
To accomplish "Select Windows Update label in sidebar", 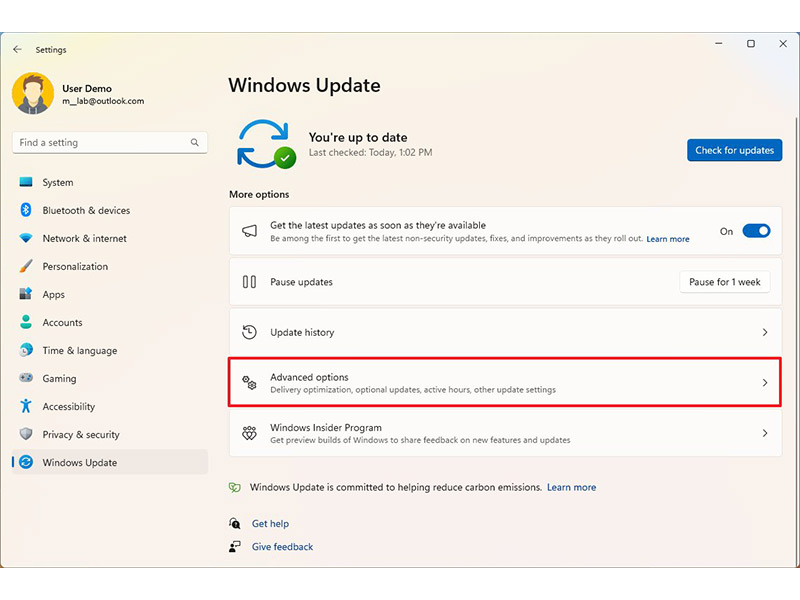I will click(x=80, y=463).
